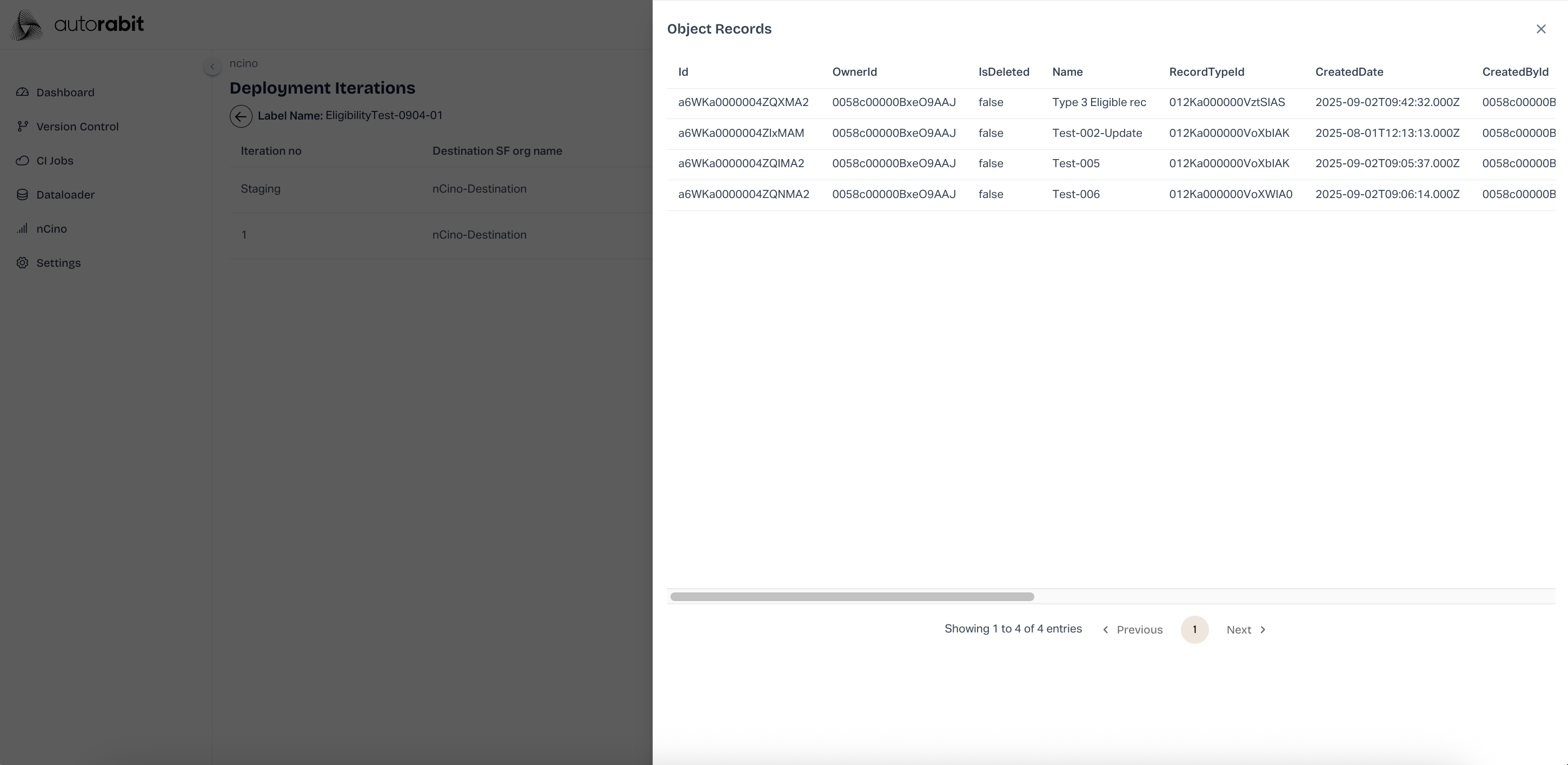This screenshot has width=1568, height=765.
Task: Open the Version Control menu item
Action: pyautogui.click(x=77, y=126)
